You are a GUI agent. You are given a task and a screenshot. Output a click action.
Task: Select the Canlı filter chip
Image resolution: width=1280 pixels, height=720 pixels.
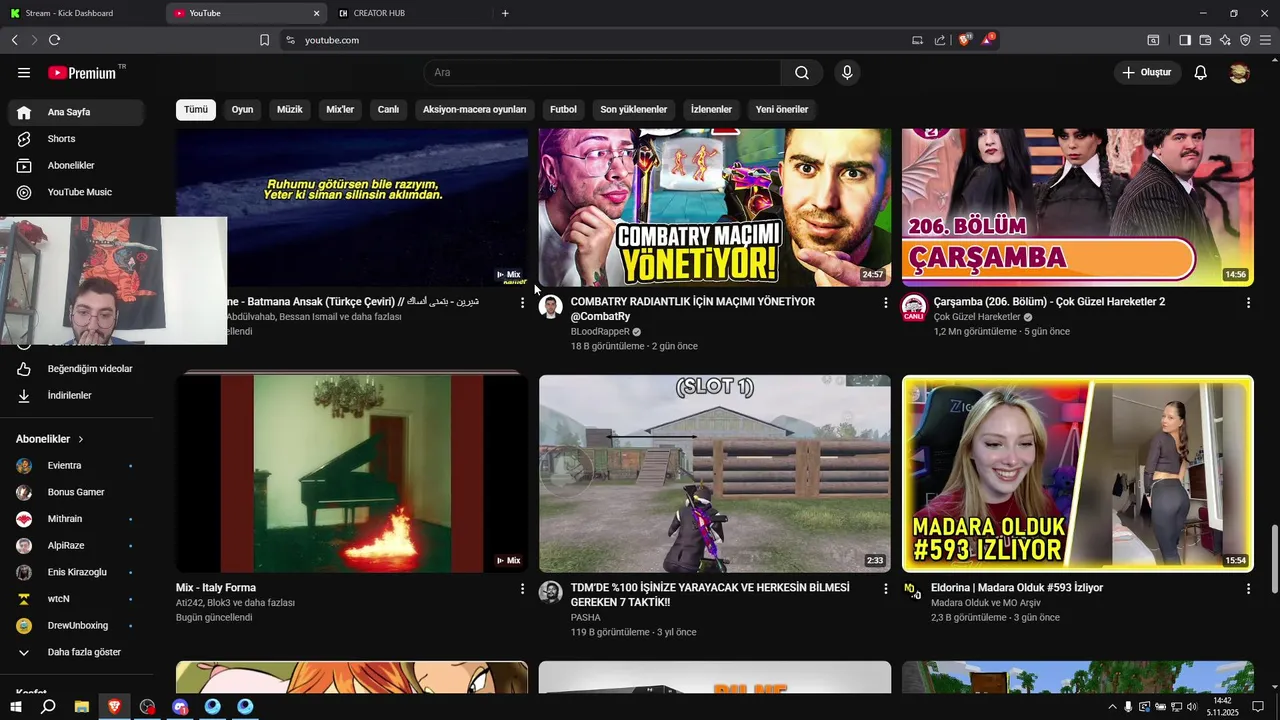388,109
